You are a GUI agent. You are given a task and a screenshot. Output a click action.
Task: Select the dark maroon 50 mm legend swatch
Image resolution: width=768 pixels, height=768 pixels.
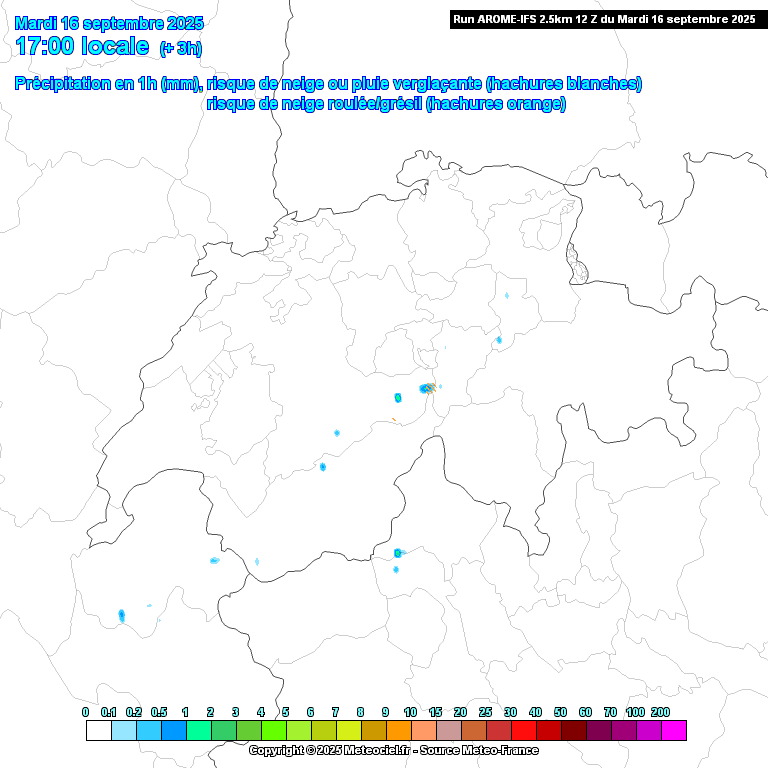[574, 730]
